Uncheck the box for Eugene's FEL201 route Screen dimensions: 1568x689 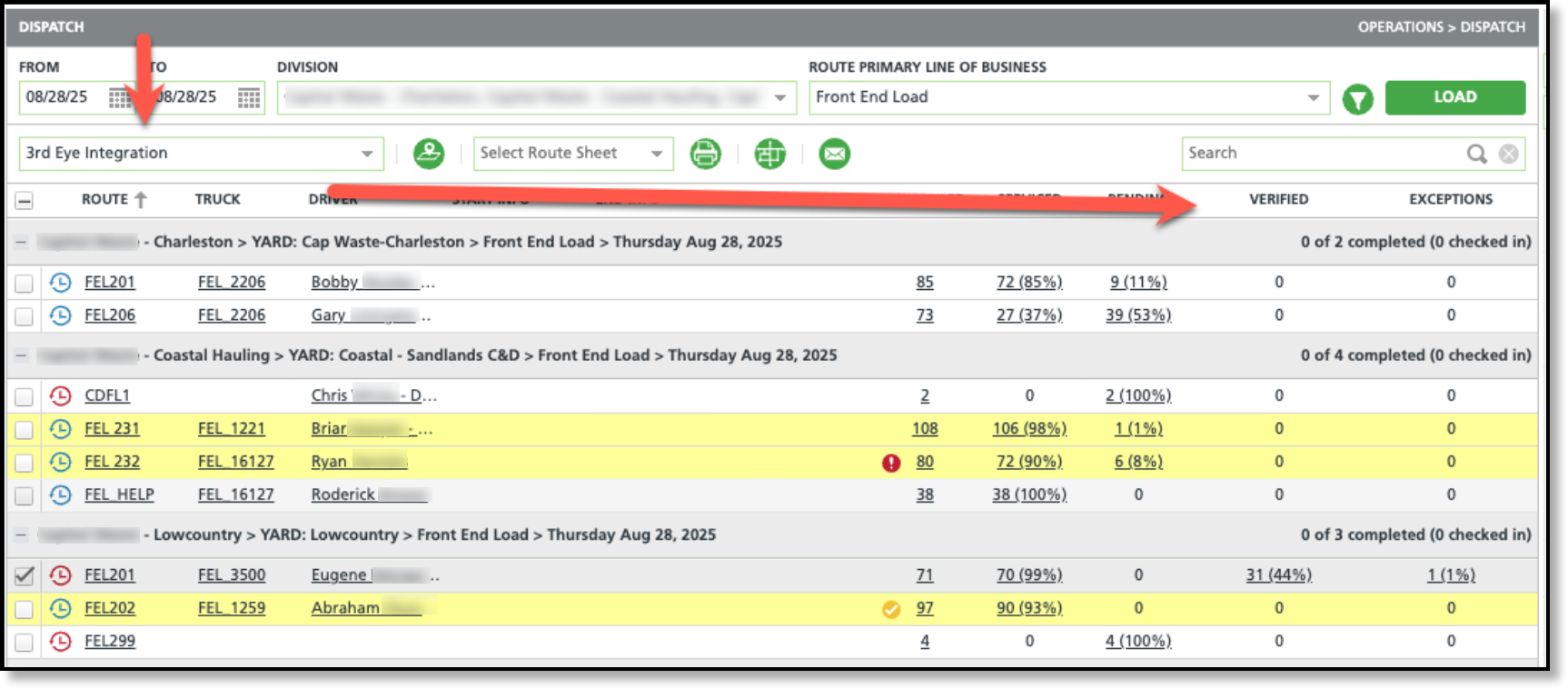click(25, 575)
